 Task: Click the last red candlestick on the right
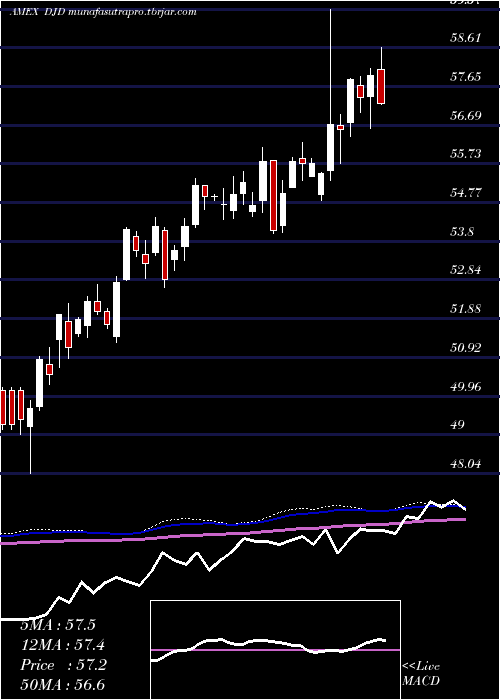pyautogui.click(x=381, y=87)
